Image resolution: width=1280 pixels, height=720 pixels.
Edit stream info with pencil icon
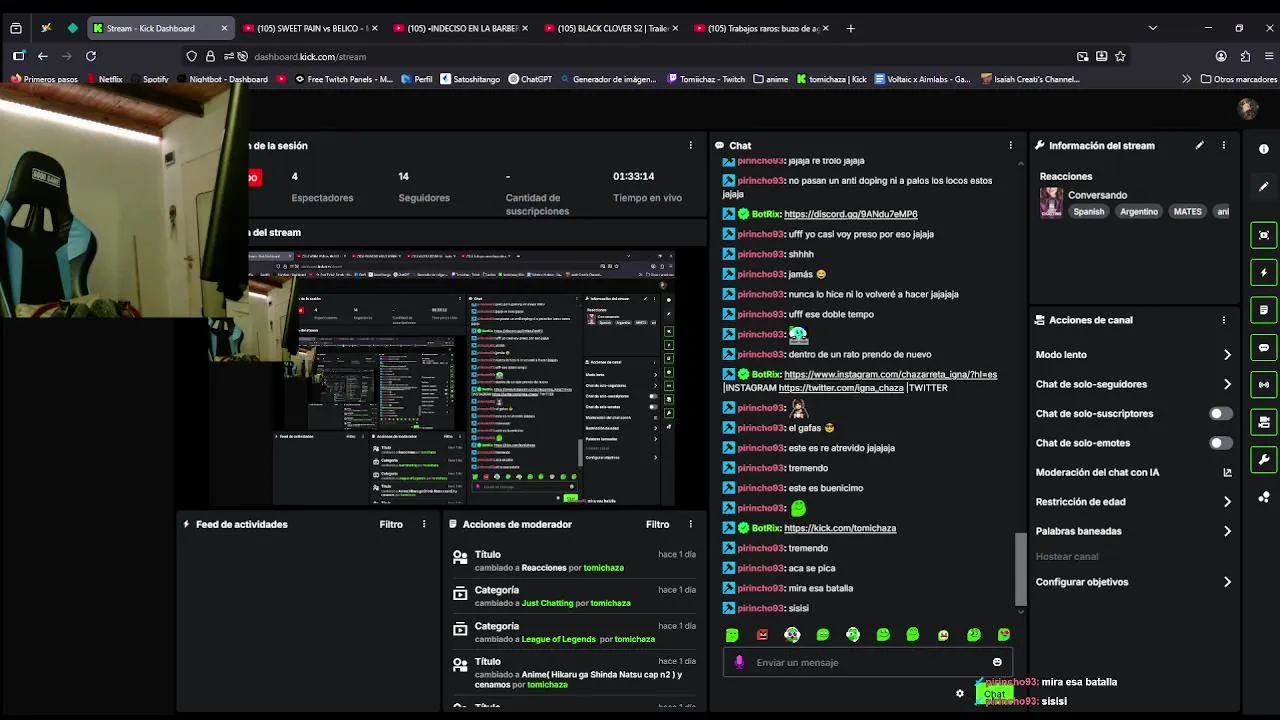pos(1199,145)
